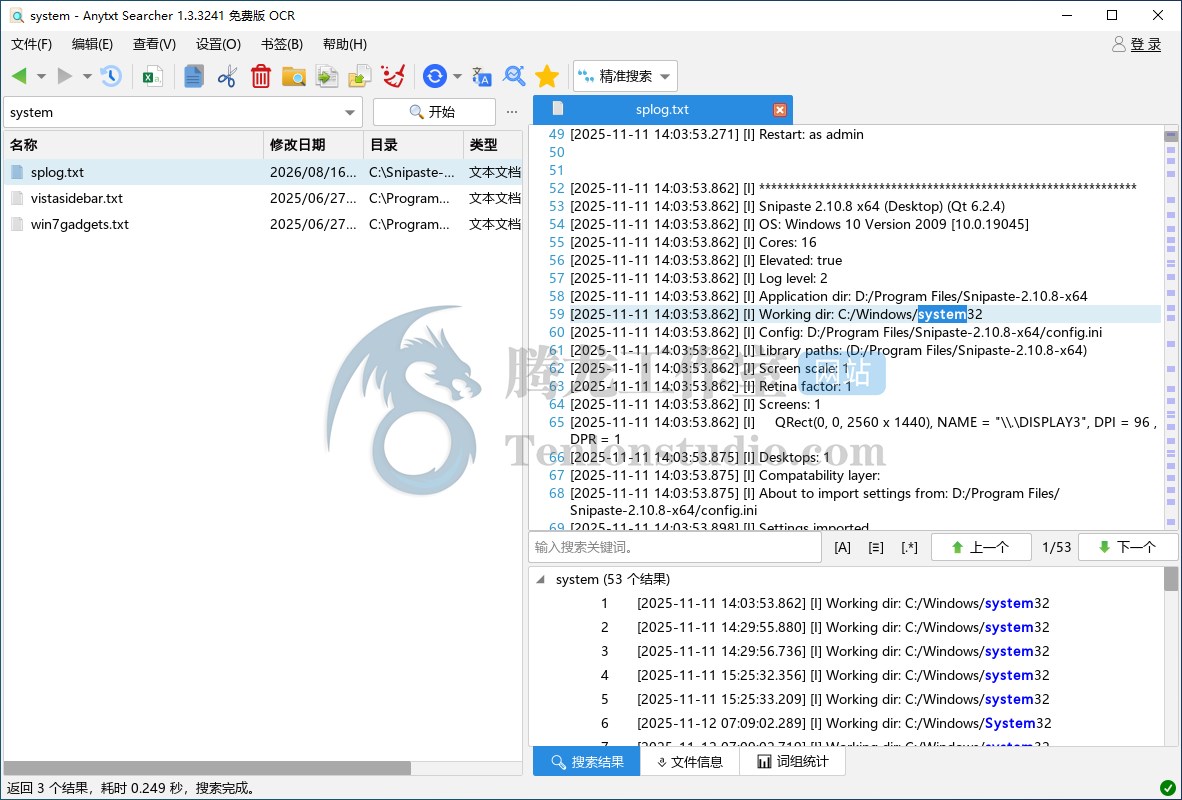Click the green back arrow icon
Viewport: 1182px width, 800px height.
[20, 76]
